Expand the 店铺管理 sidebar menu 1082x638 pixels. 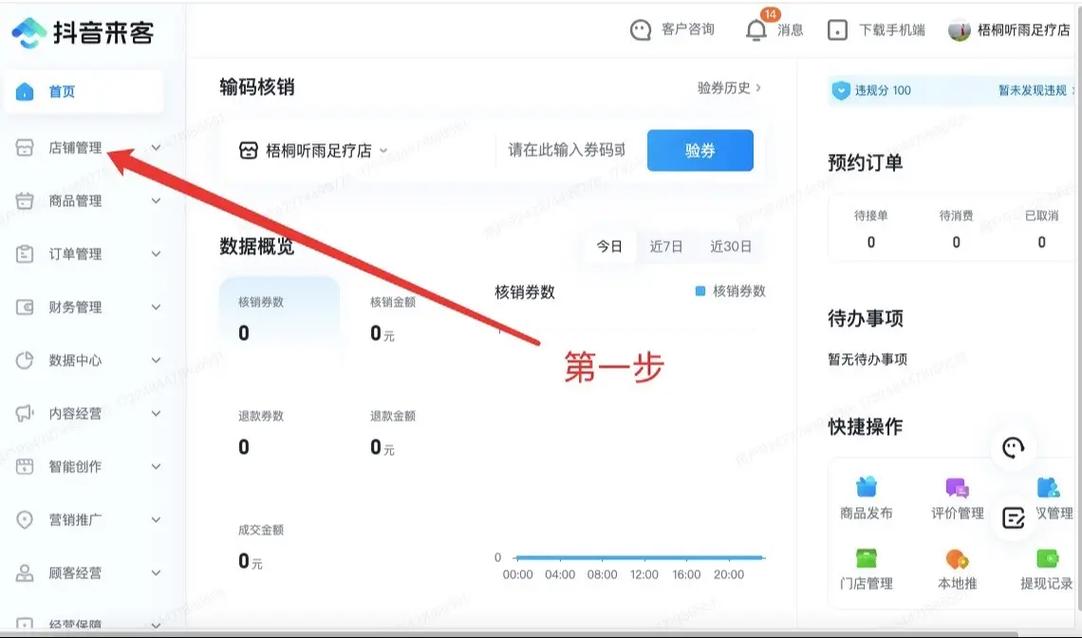80,146
